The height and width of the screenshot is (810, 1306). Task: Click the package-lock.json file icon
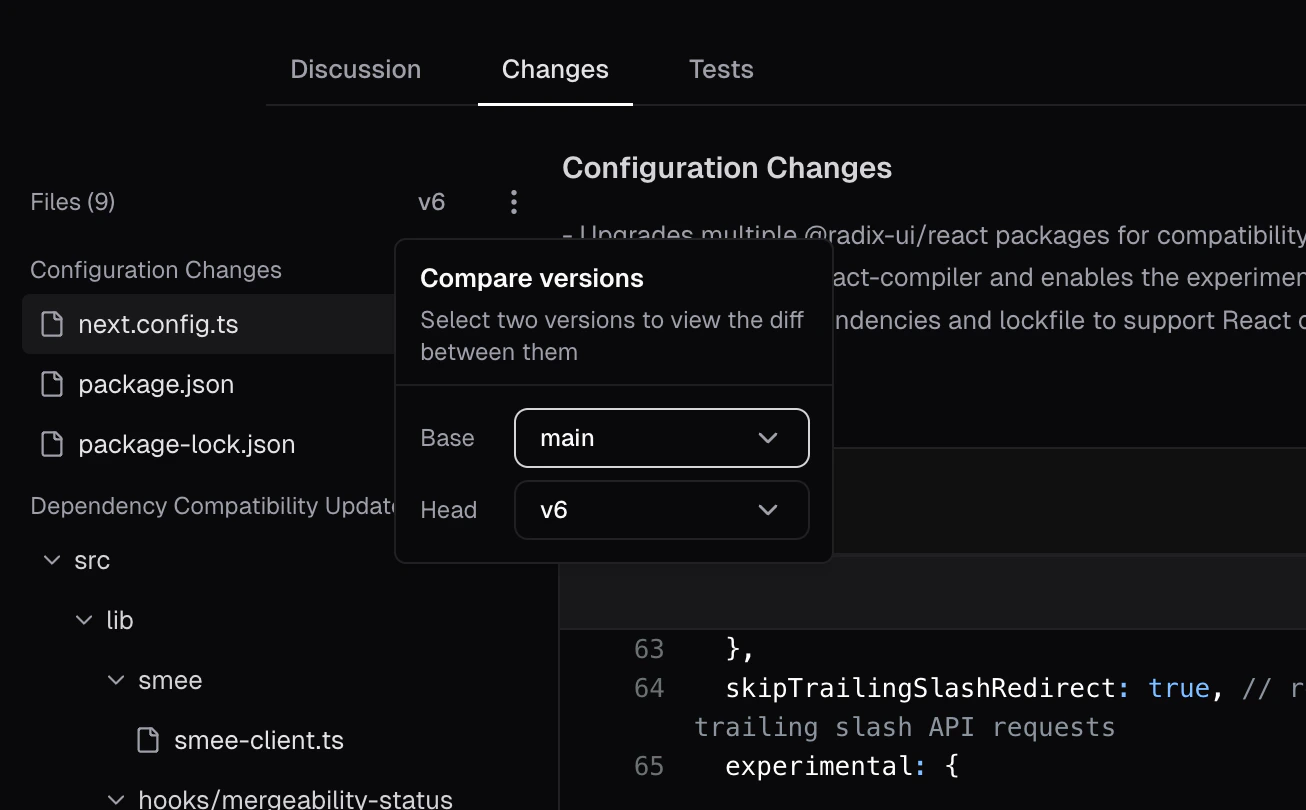pyautogui.click(x=52, y=444)
